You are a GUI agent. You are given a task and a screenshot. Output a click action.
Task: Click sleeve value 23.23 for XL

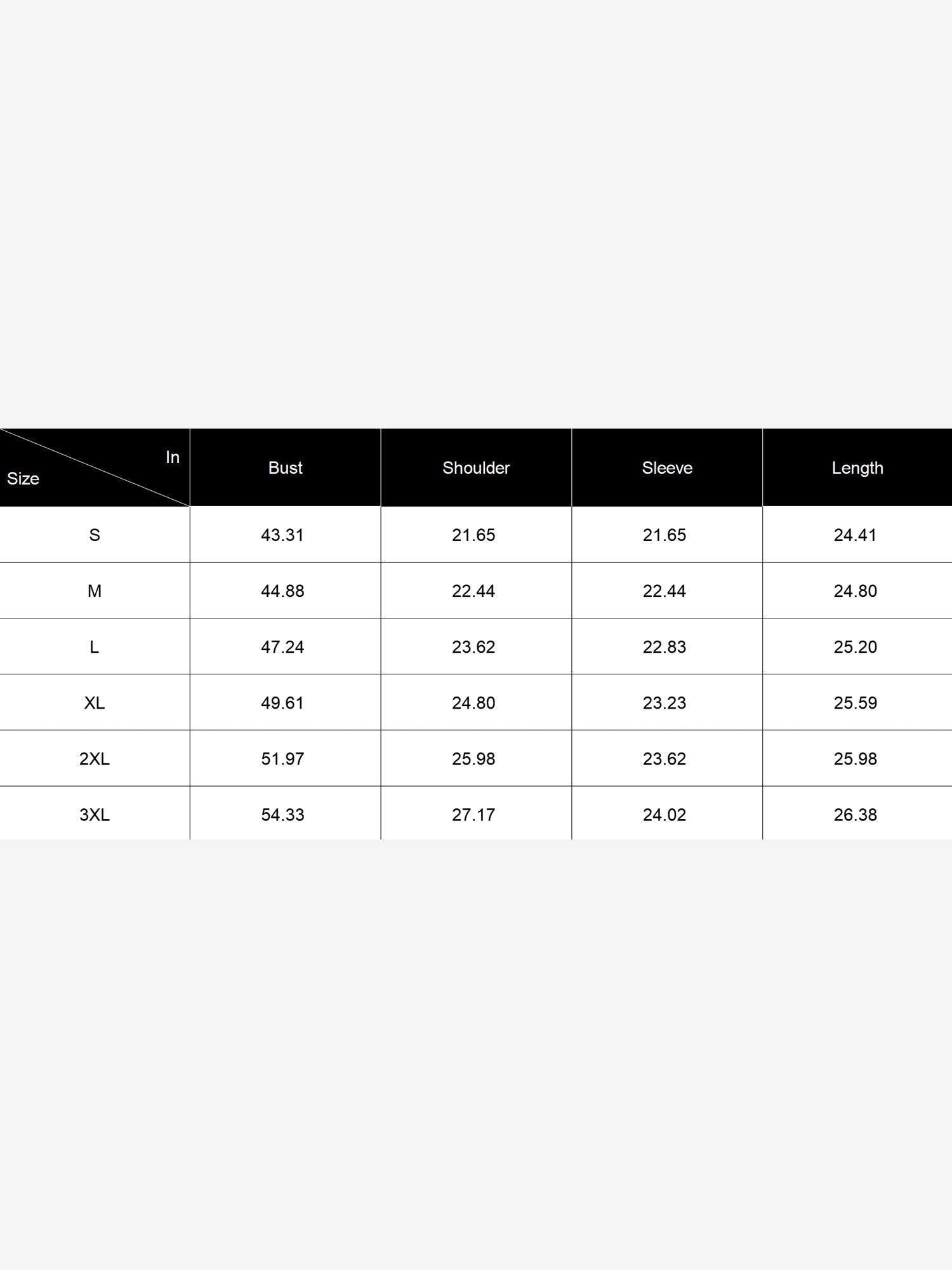664,703
